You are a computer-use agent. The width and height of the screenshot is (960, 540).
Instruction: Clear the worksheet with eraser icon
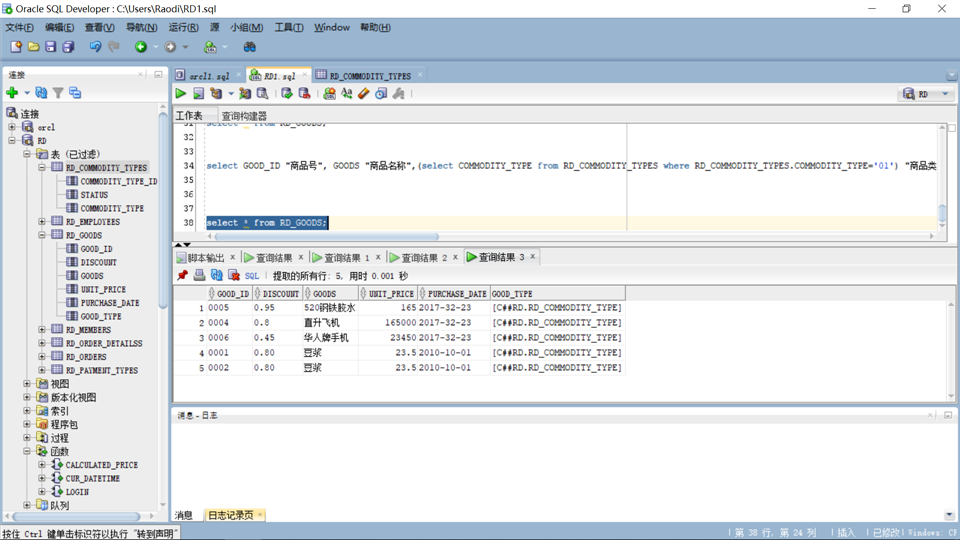click(x=364, y=93)
